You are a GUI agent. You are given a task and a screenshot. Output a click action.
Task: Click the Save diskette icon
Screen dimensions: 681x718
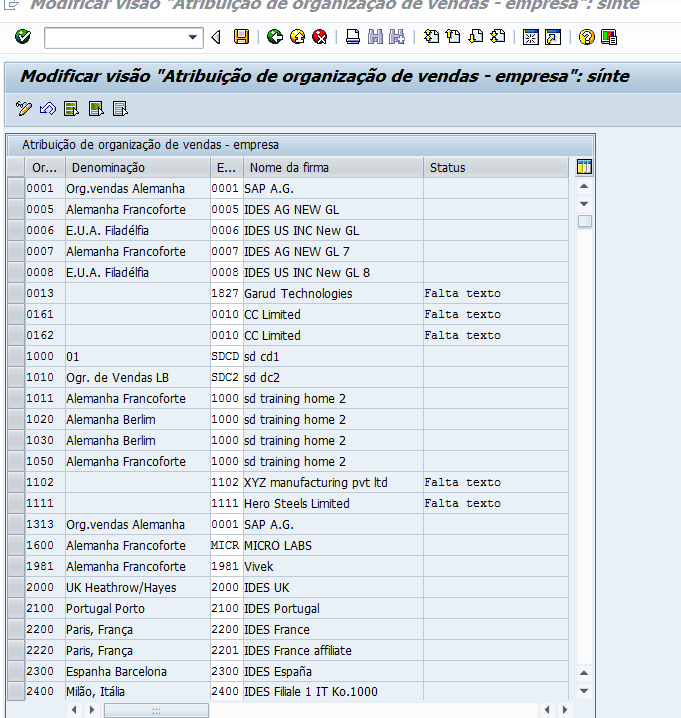click(x=241, y=37)
